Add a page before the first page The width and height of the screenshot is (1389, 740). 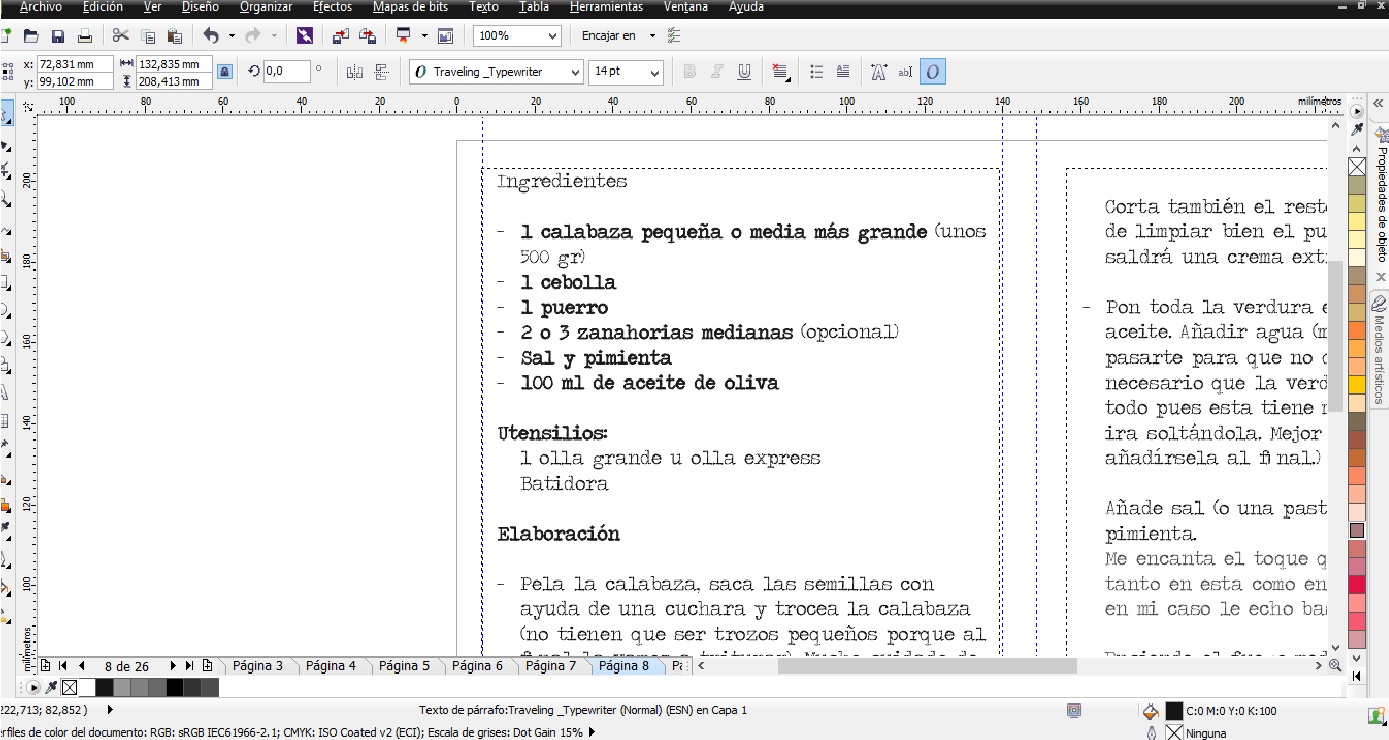pos(45,665)
